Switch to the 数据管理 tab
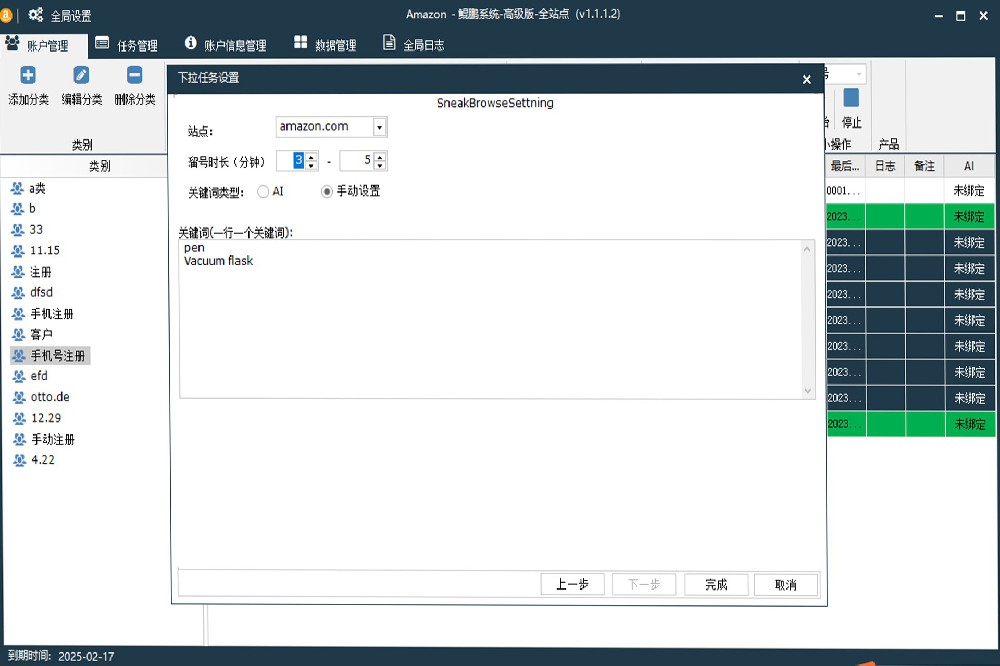The height and width of the screenshot is (666, 1000). (x=326, y=45)
